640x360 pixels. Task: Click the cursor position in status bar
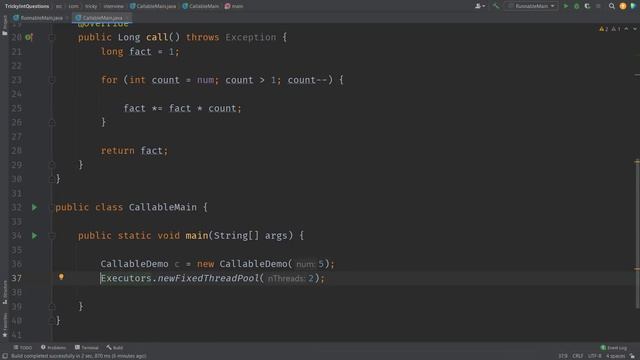(563, 356)
